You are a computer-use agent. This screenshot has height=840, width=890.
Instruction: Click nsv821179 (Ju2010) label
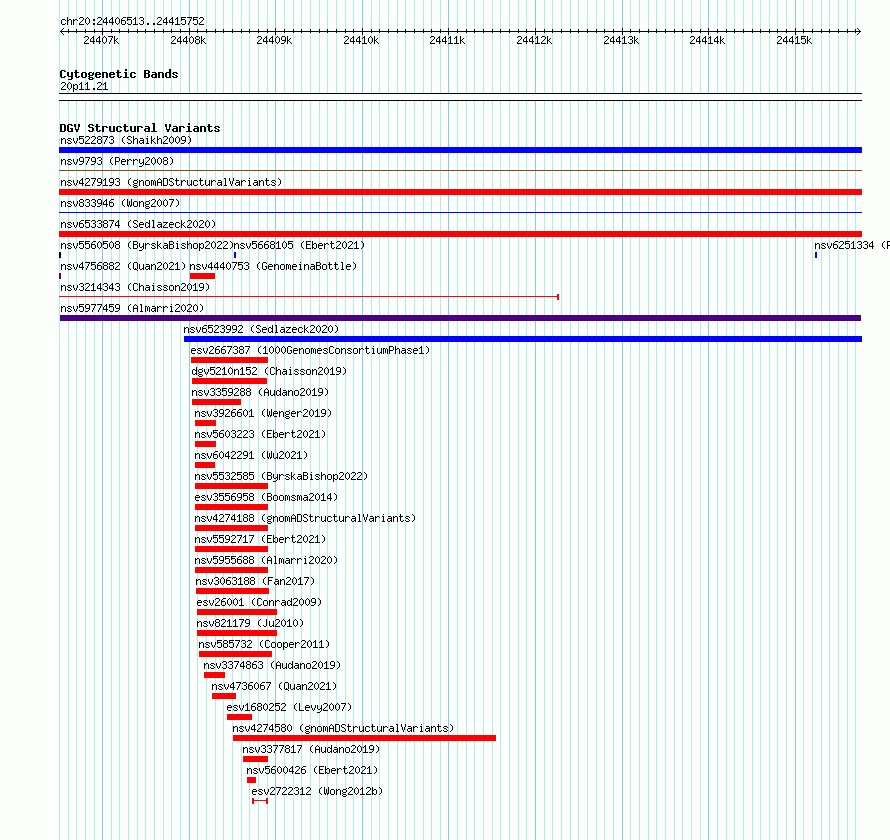250,623
